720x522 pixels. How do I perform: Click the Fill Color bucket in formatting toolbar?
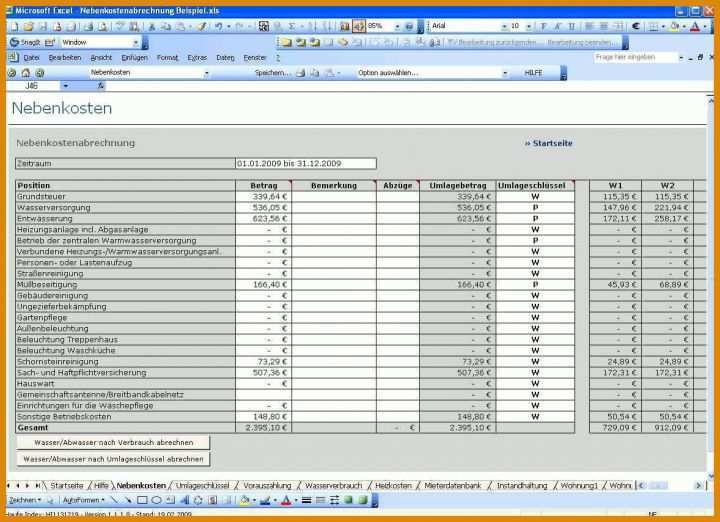tap(674, 27)
